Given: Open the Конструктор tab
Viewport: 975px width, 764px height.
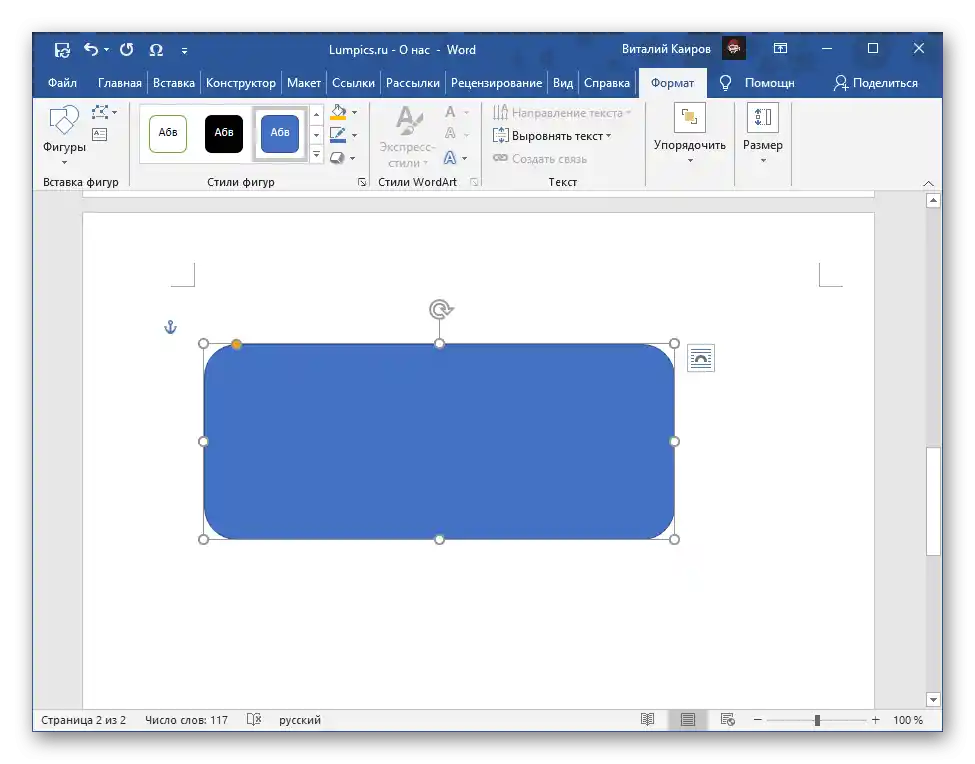Looking at the screenshot, I should [241, 83].
